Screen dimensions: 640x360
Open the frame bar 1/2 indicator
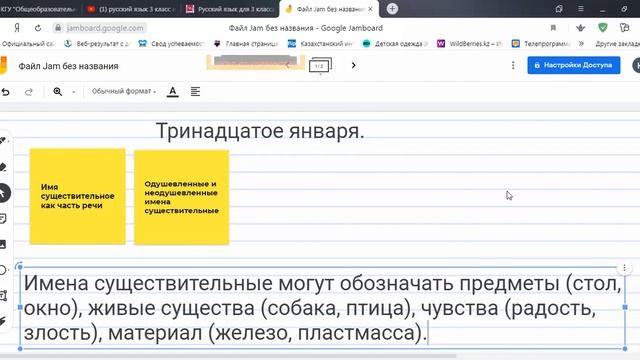coord(320,66)
